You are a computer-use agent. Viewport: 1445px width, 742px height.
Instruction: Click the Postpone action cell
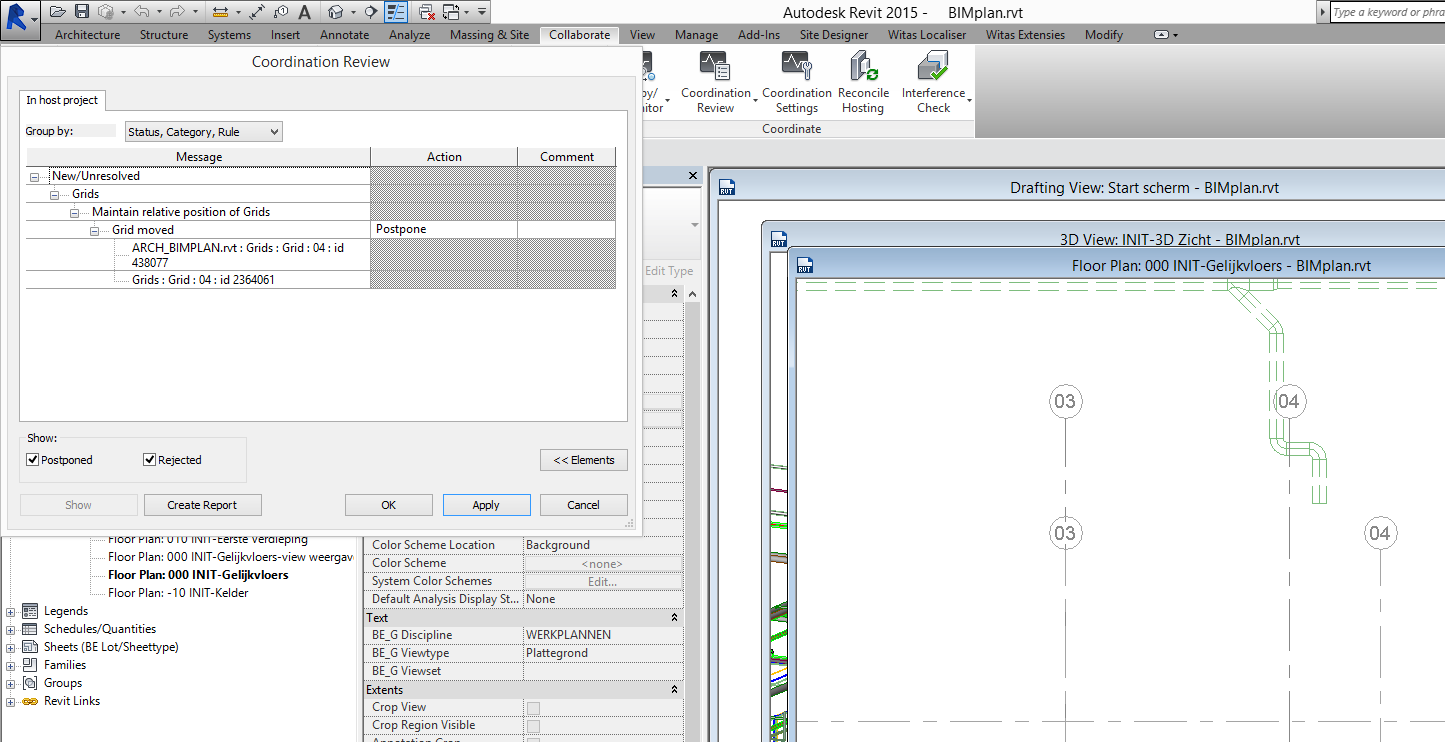click(444, 230)
